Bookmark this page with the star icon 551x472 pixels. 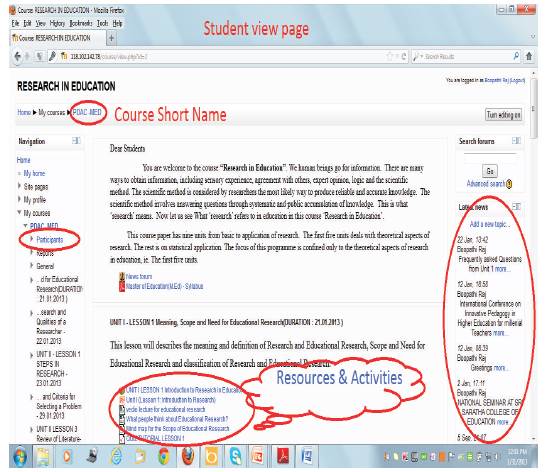pos(389,56)
